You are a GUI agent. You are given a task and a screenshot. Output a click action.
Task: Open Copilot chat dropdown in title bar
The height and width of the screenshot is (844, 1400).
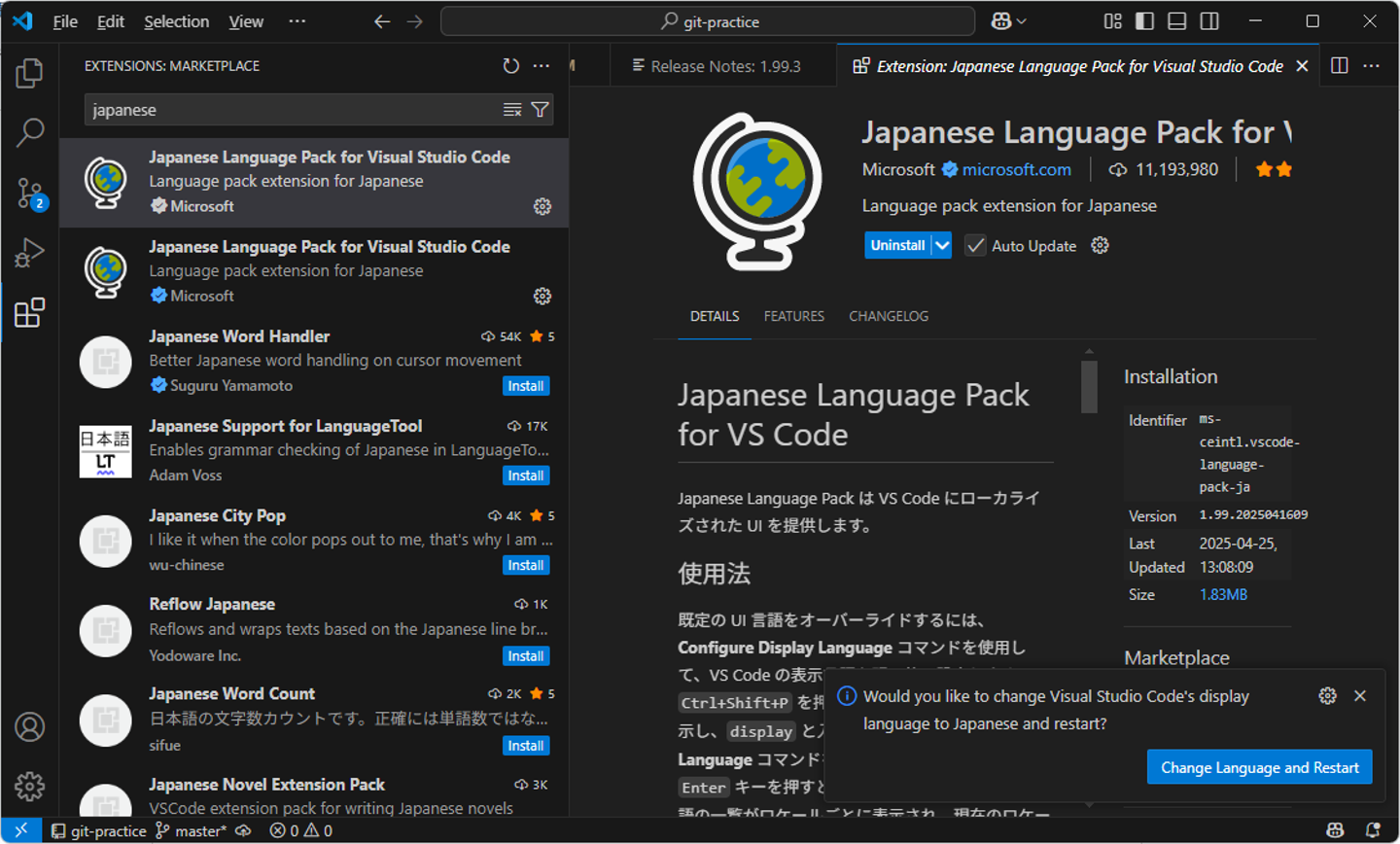[x=1009, y=21]
